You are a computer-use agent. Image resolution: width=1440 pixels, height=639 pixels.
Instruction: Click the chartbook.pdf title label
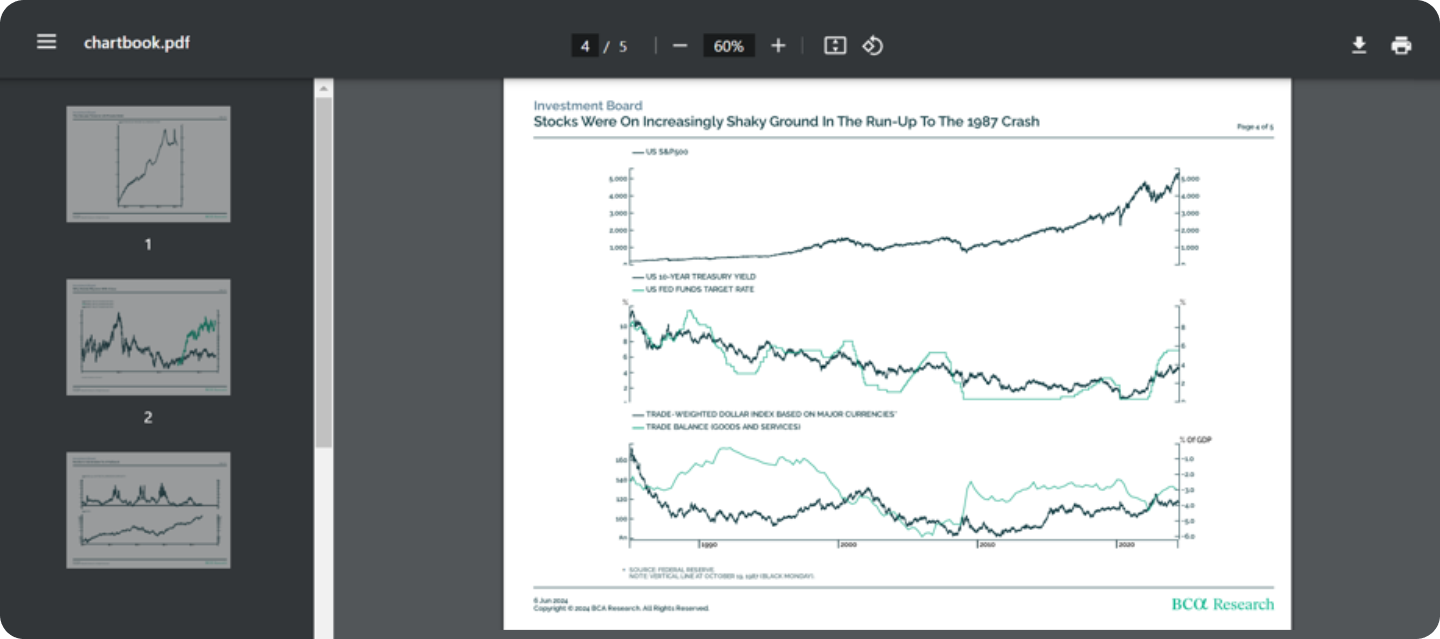coord(138,44)
